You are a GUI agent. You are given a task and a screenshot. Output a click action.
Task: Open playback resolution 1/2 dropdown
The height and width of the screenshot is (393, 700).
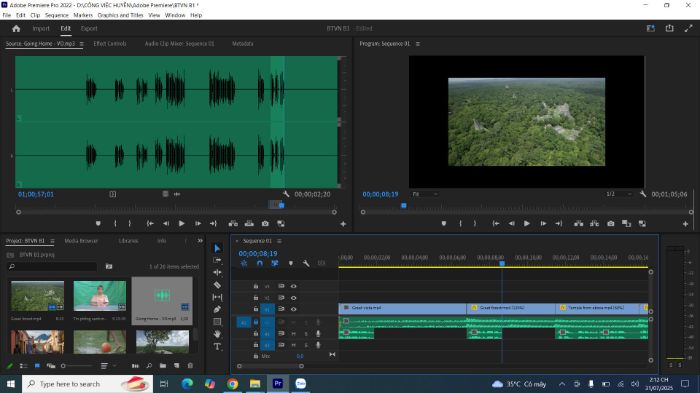(x=619, y=194)
